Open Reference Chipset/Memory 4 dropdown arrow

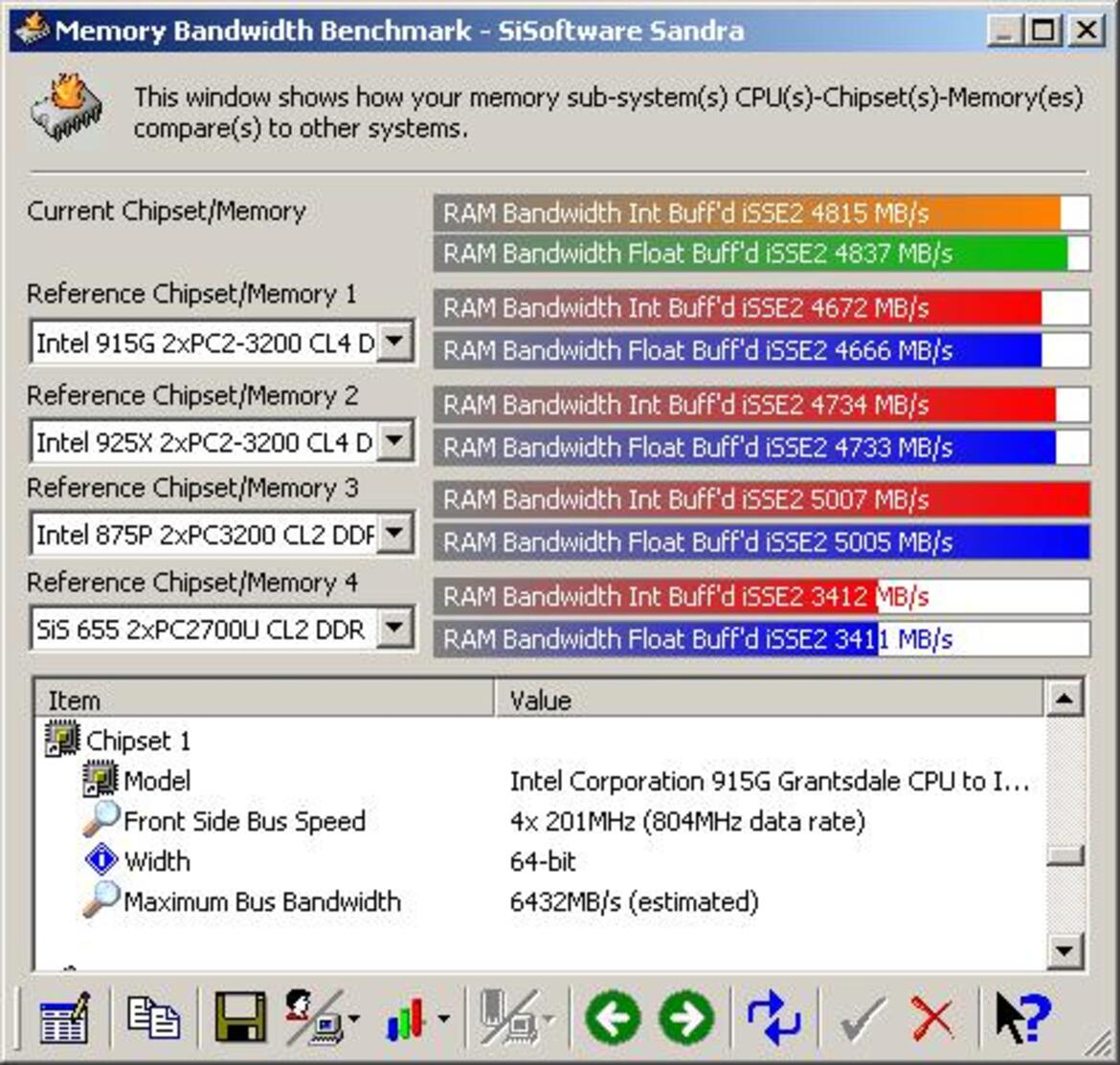[x=394, y=629]
